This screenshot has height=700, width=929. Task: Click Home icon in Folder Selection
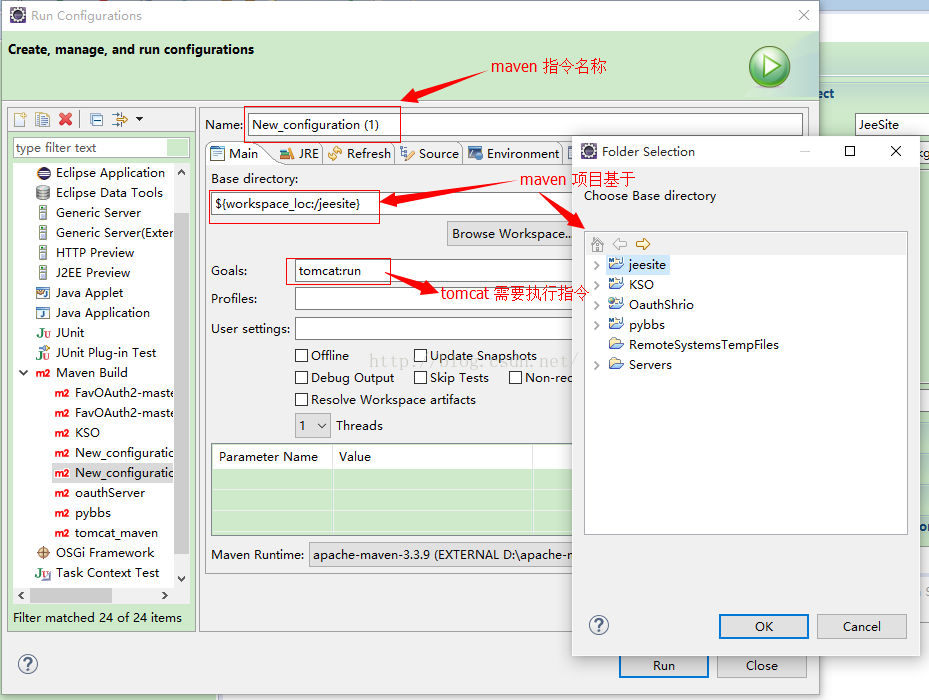click(597, 244)
